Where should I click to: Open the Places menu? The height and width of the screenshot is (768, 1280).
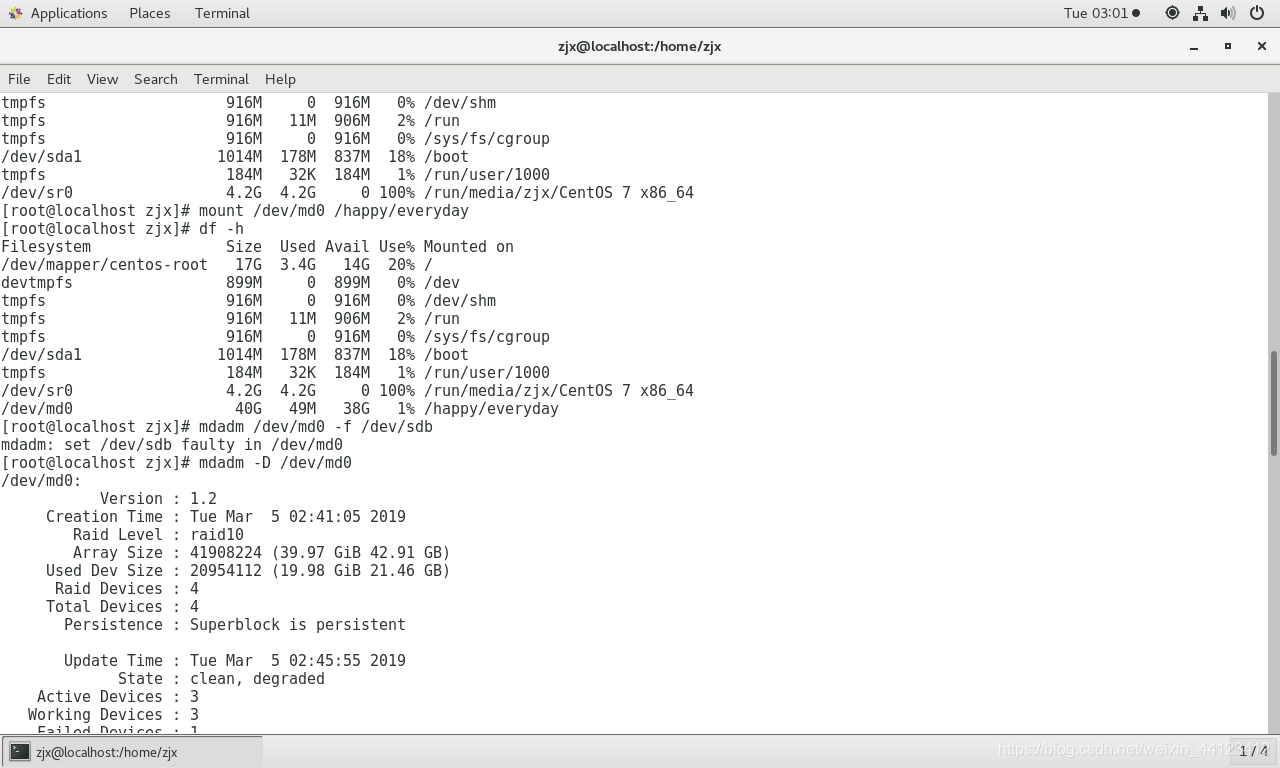click(149, 13)
